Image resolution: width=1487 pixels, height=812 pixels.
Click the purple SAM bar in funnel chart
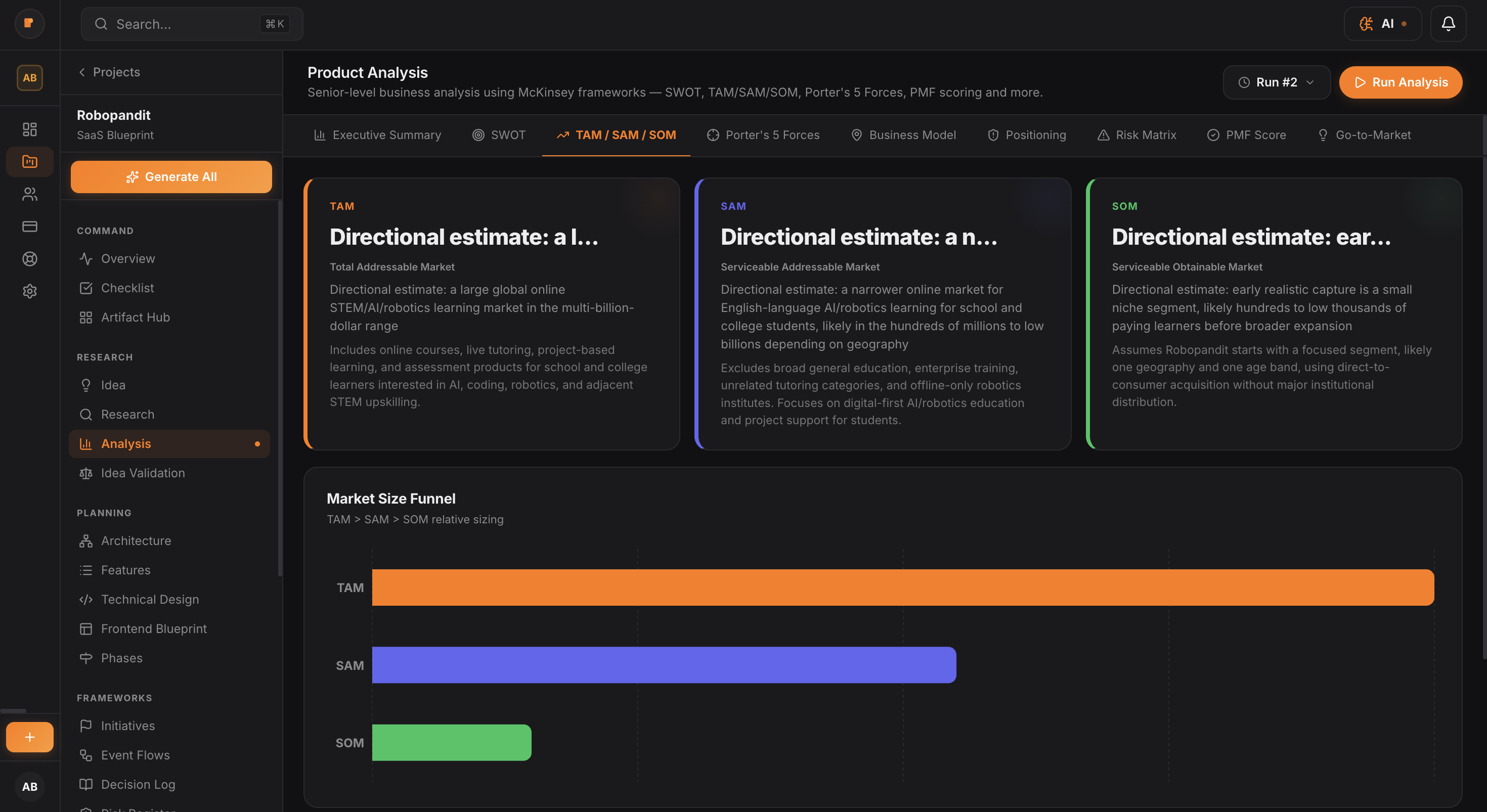(664, 665)
